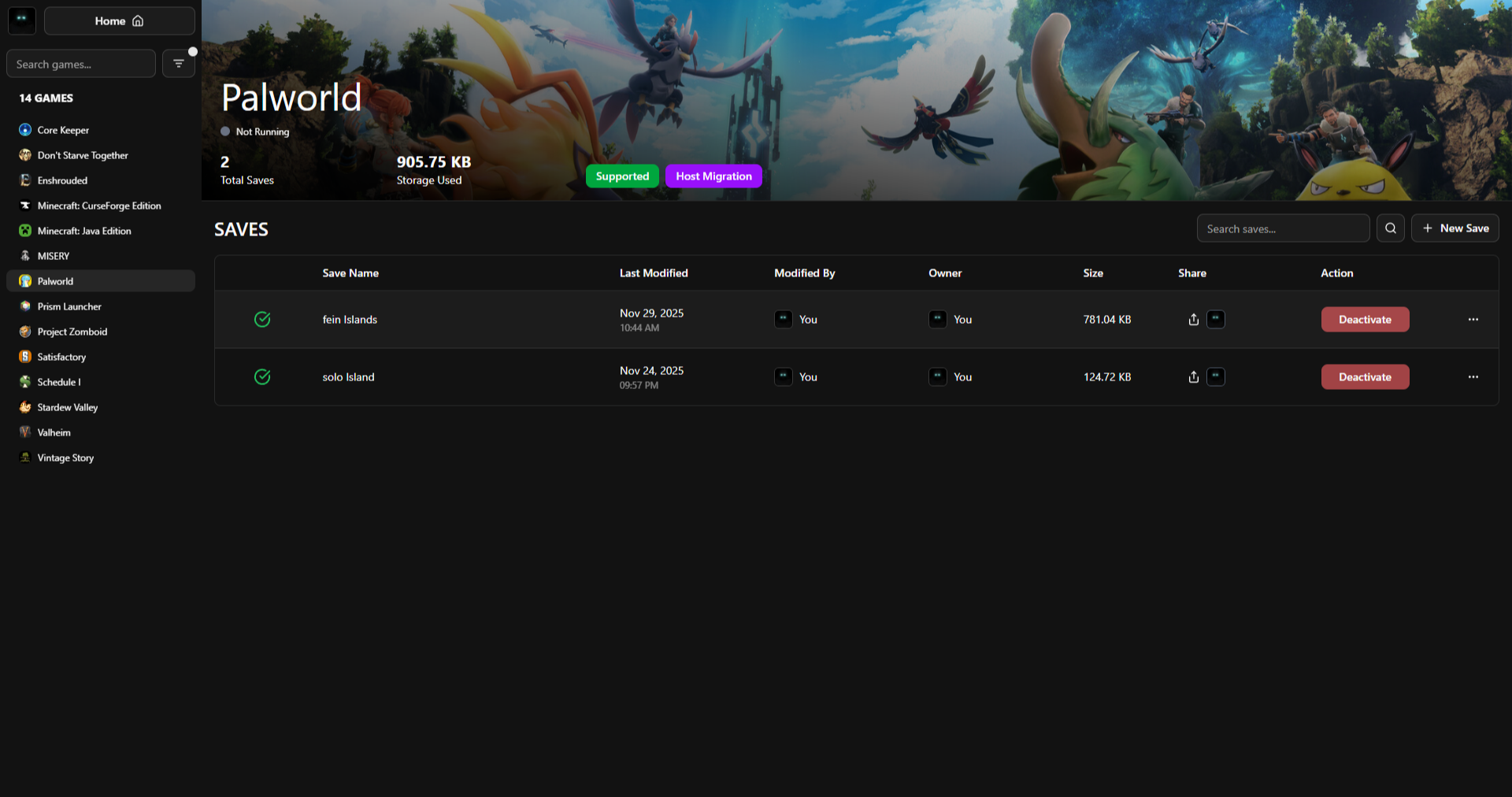Select MISERY in the sidebar
Viewport: 1512px width, 797px height.
click(x=101, y=256)
